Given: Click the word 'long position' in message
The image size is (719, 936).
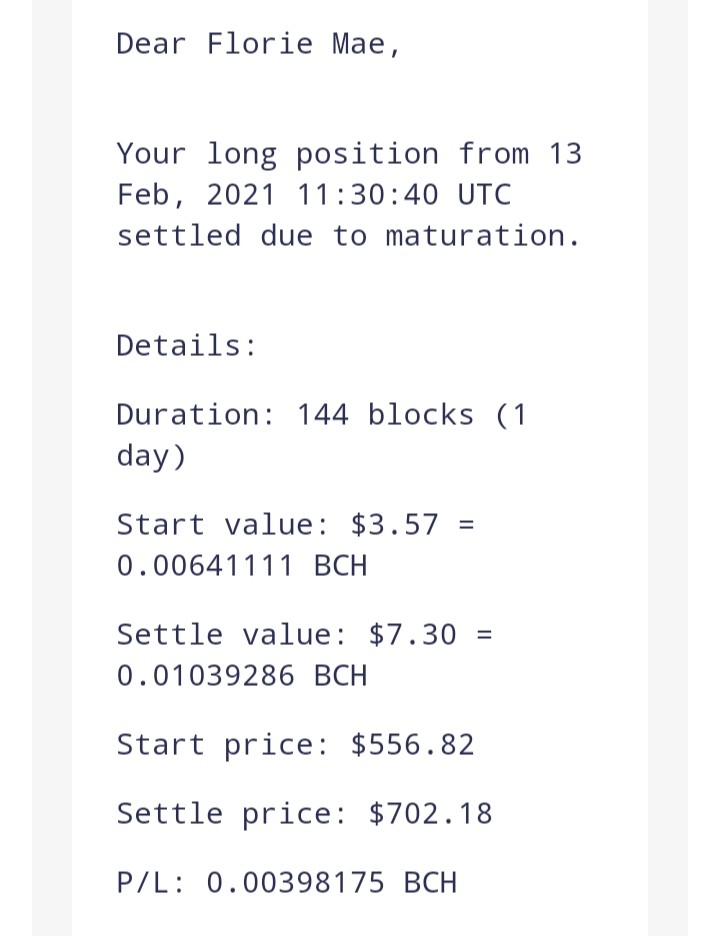Looking at the screenshot, I should coord(322,155).
